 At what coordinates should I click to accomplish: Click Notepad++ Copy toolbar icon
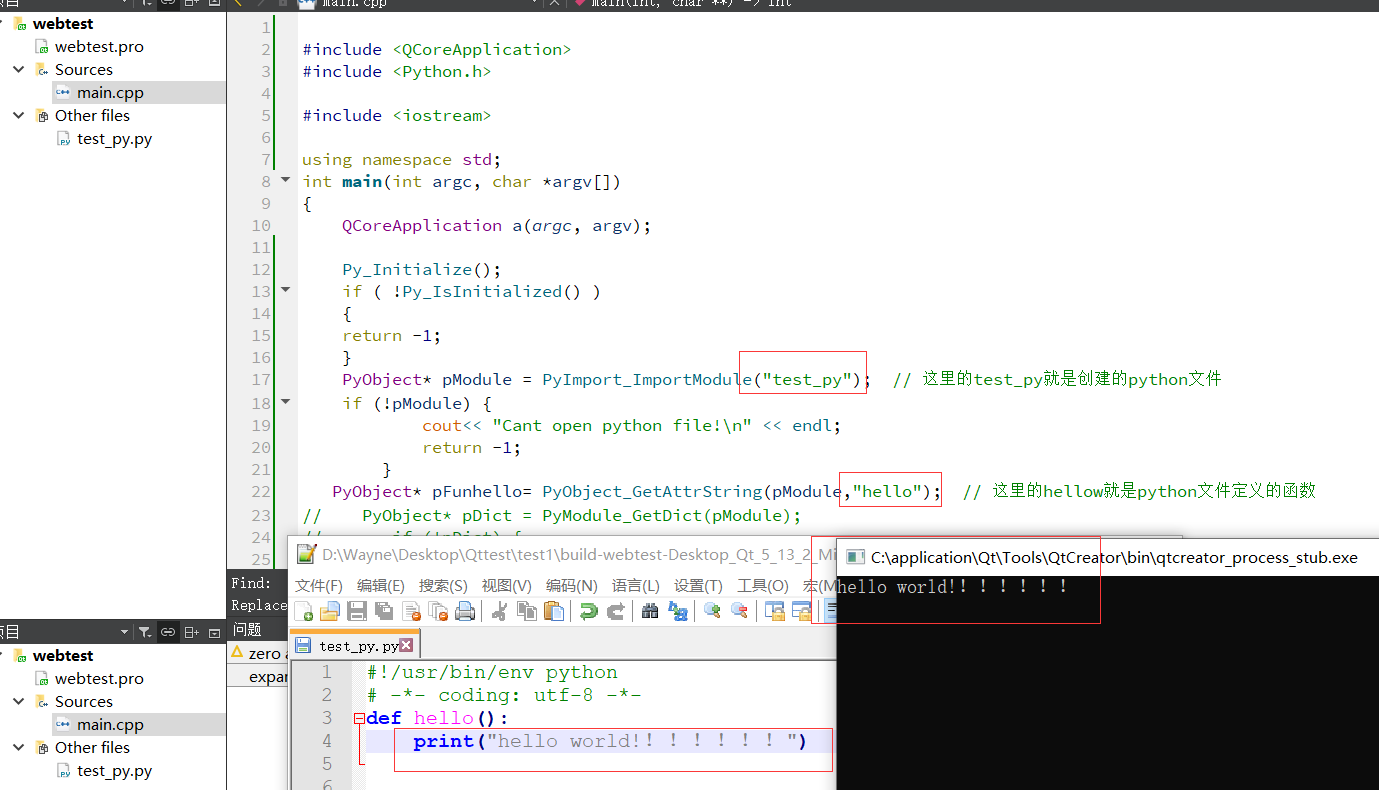[x=527, y=611]
